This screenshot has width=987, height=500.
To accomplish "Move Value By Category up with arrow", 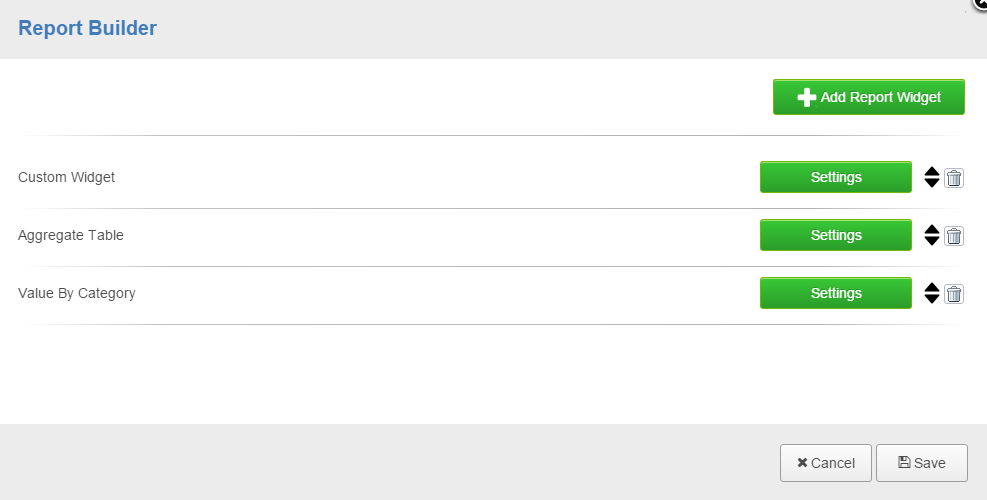I will click(932, 288).
